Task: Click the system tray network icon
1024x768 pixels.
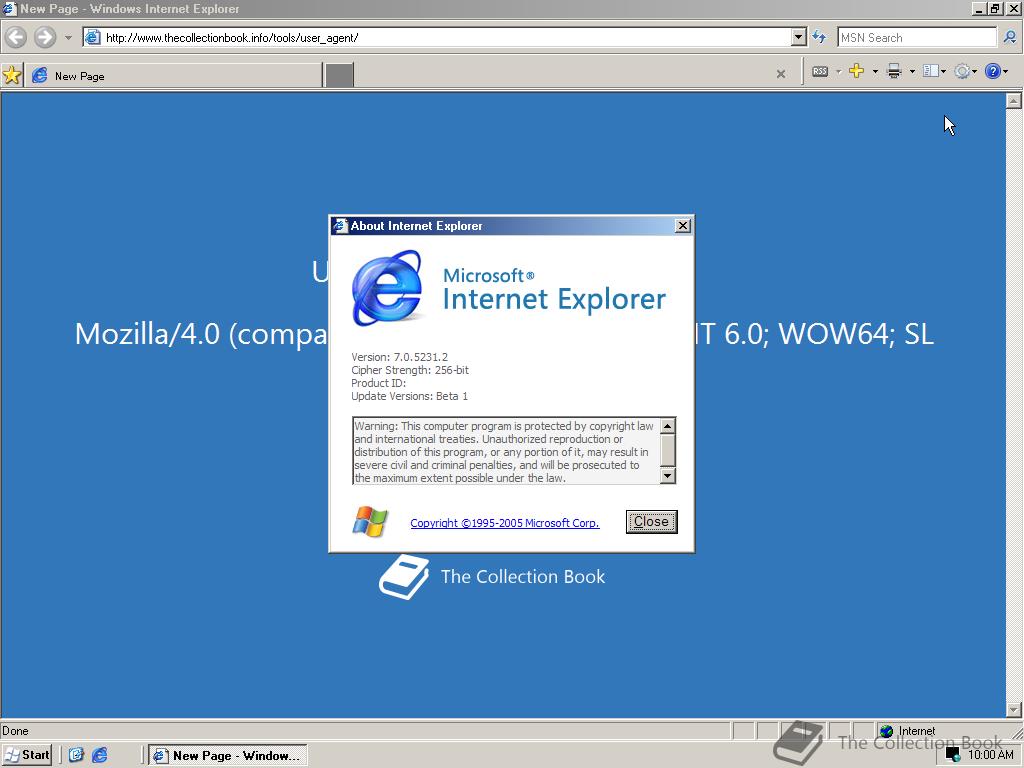Action: [952, 755]
